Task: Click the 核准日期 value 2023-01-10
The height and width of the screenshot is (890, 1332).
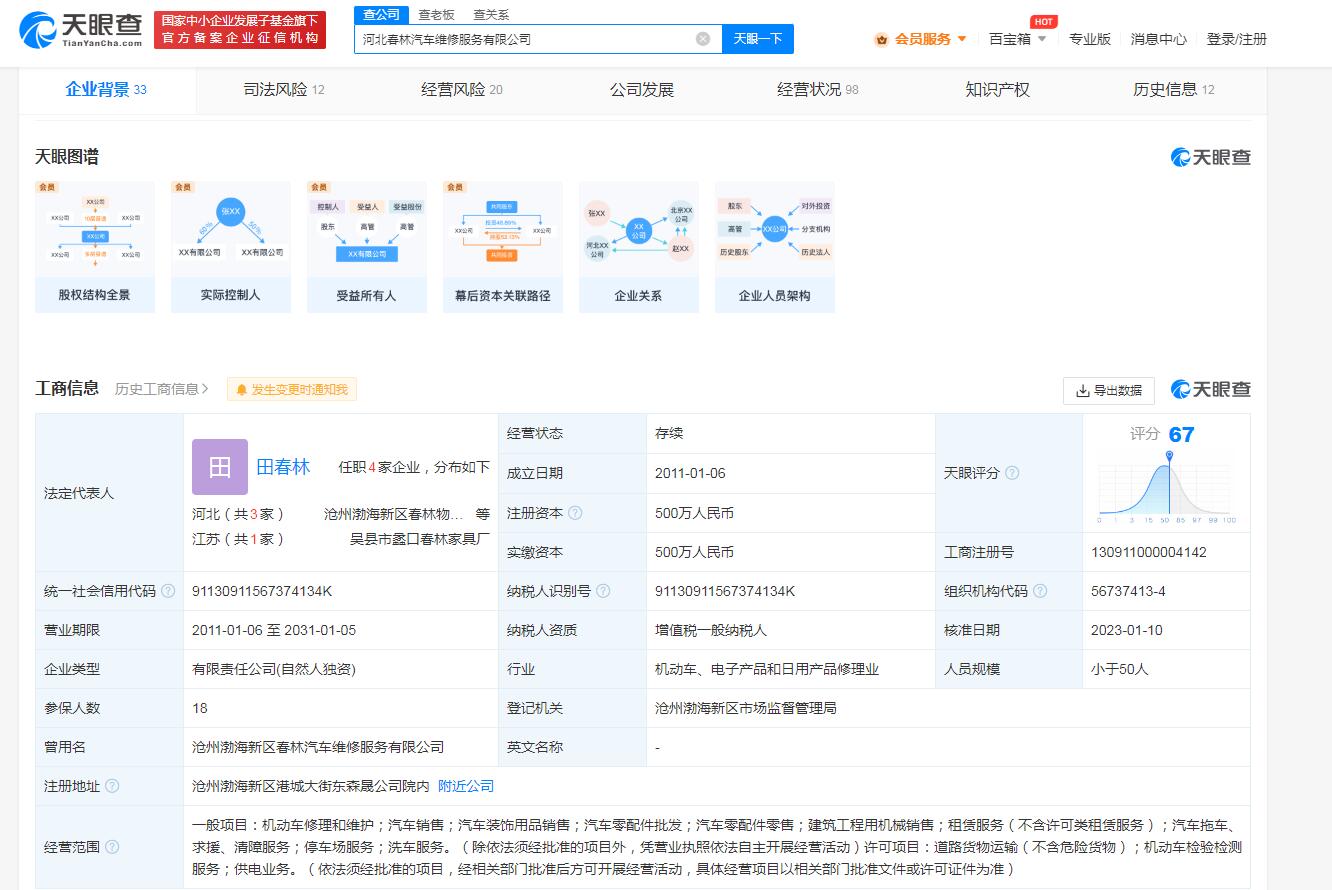Action: (1126, 630)
